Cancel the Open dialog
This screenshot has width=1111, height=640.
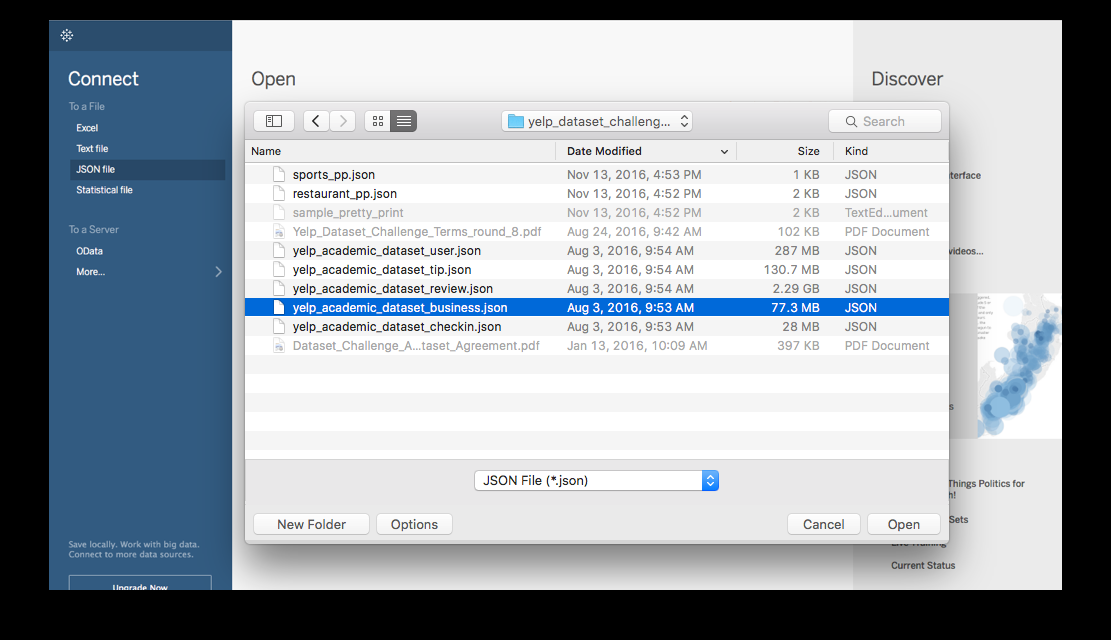823,524
